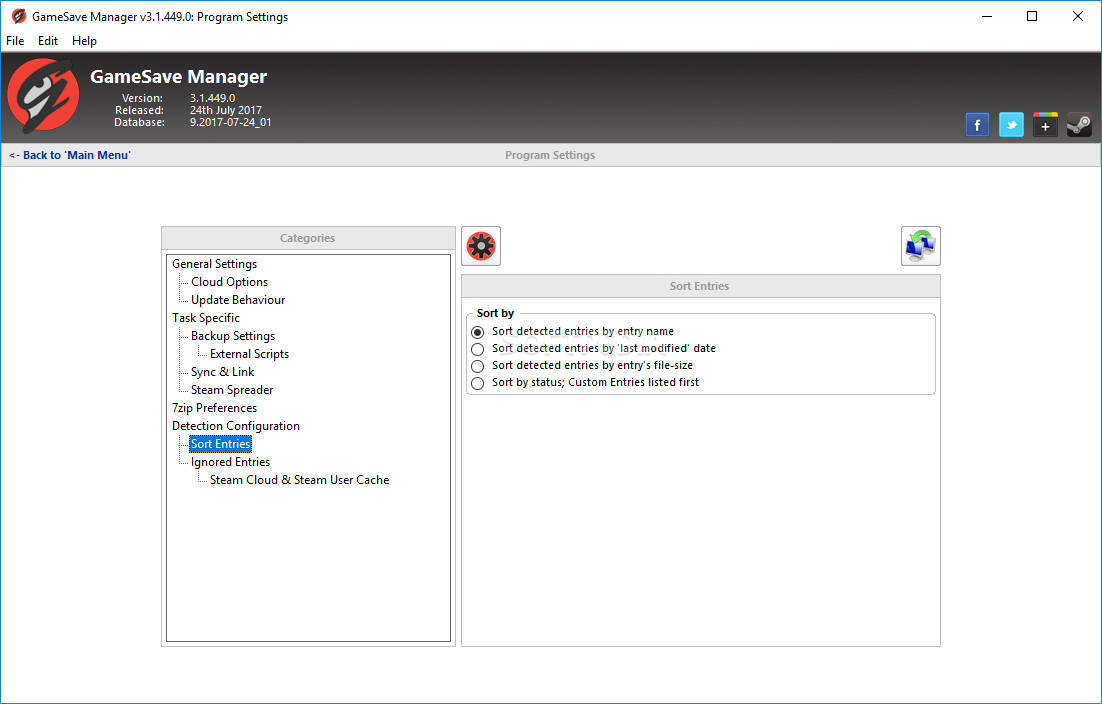Click the Categories panel header

[308, 238]
